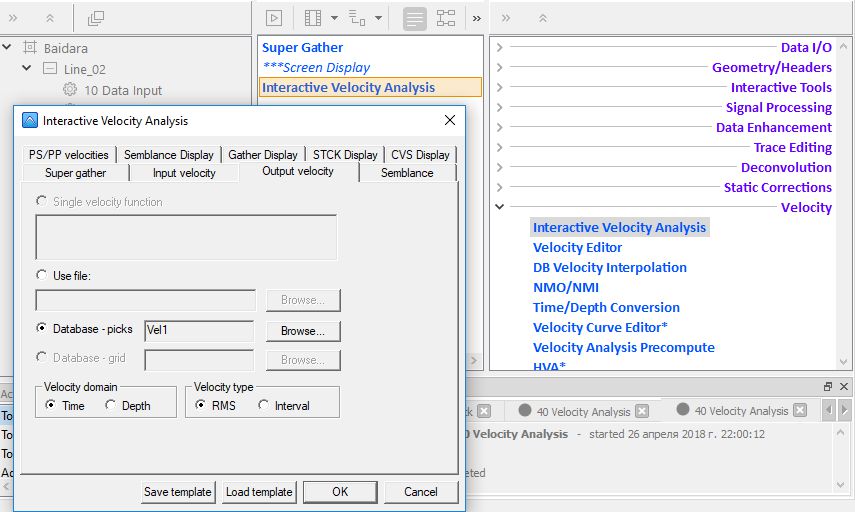Close the log panel with X icon
The image size is (855, 512).
pyautogui.click(x=844, y=386)
